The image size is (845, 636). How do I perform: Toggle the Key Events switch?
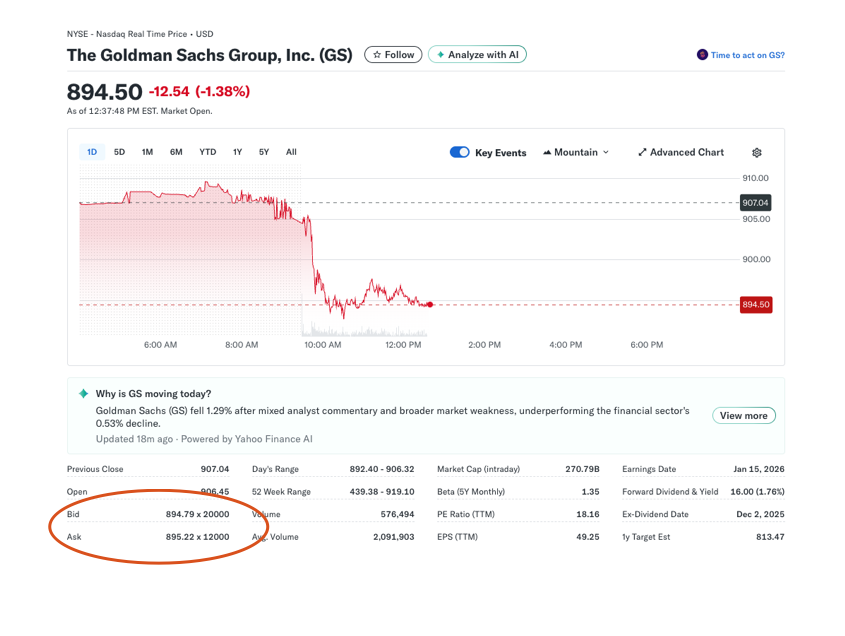click(x=459, y=153)
